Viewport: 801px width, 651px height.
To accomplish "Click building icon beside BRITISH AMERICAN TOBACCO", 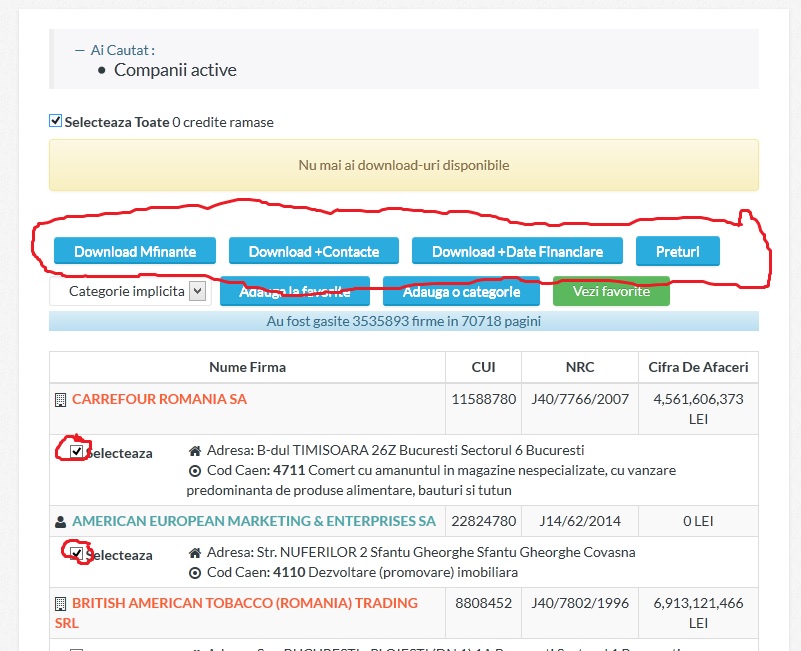I will (x=60, y=604).
